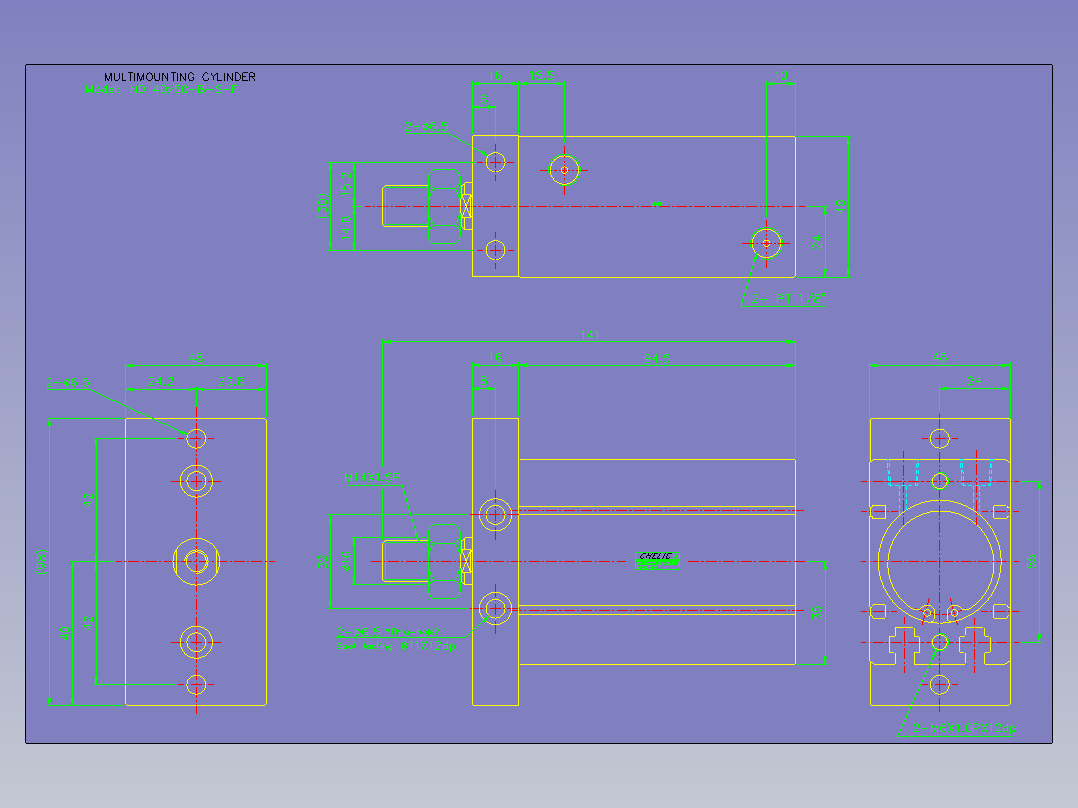The height and width of the screenshot is (808, 1078).
Task: Click the '141' overall length dimension
Action: coord(590,335)
